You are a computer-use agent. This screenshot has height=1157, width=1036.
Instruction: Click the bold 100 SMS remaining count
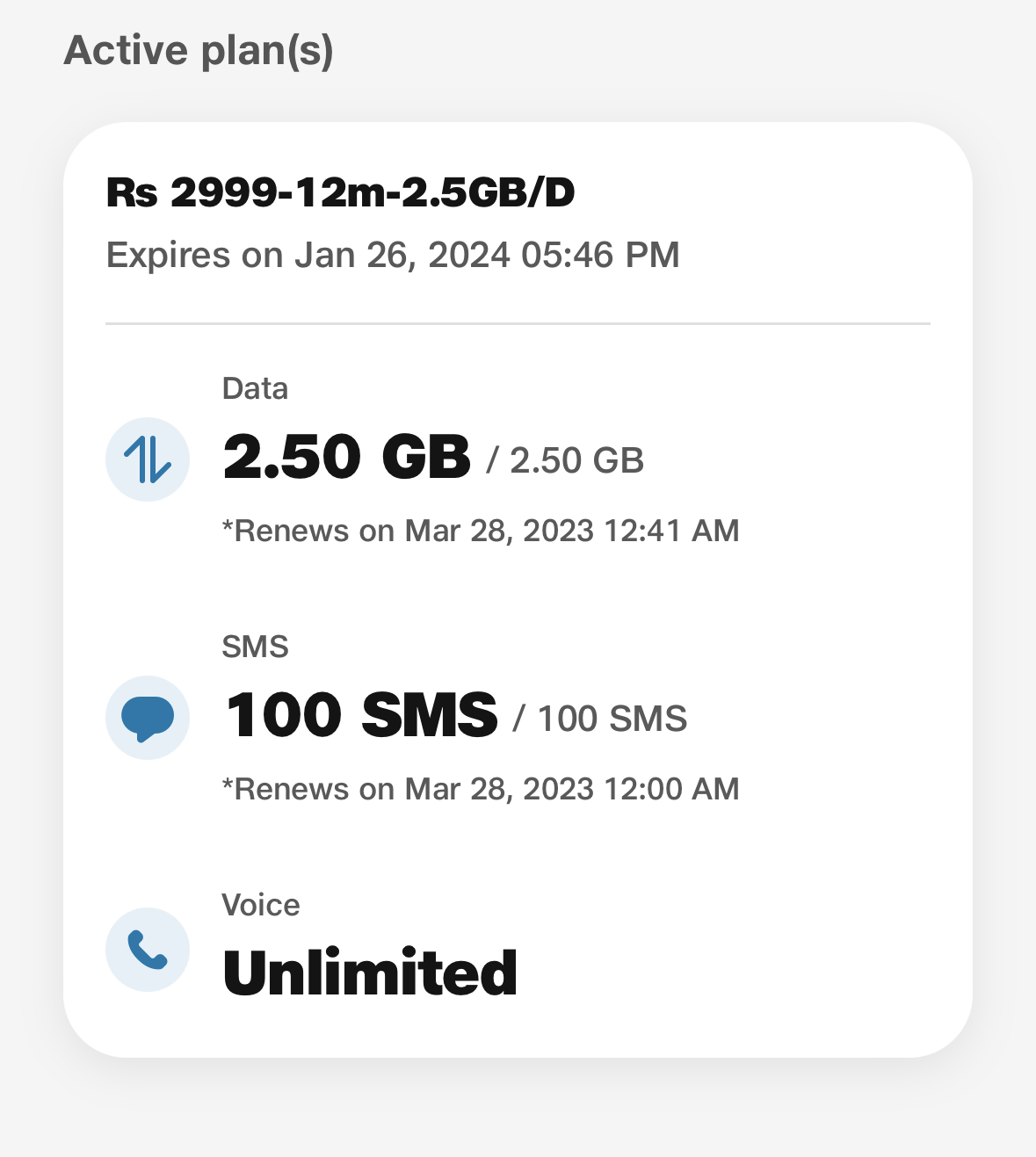pos(361,714)
